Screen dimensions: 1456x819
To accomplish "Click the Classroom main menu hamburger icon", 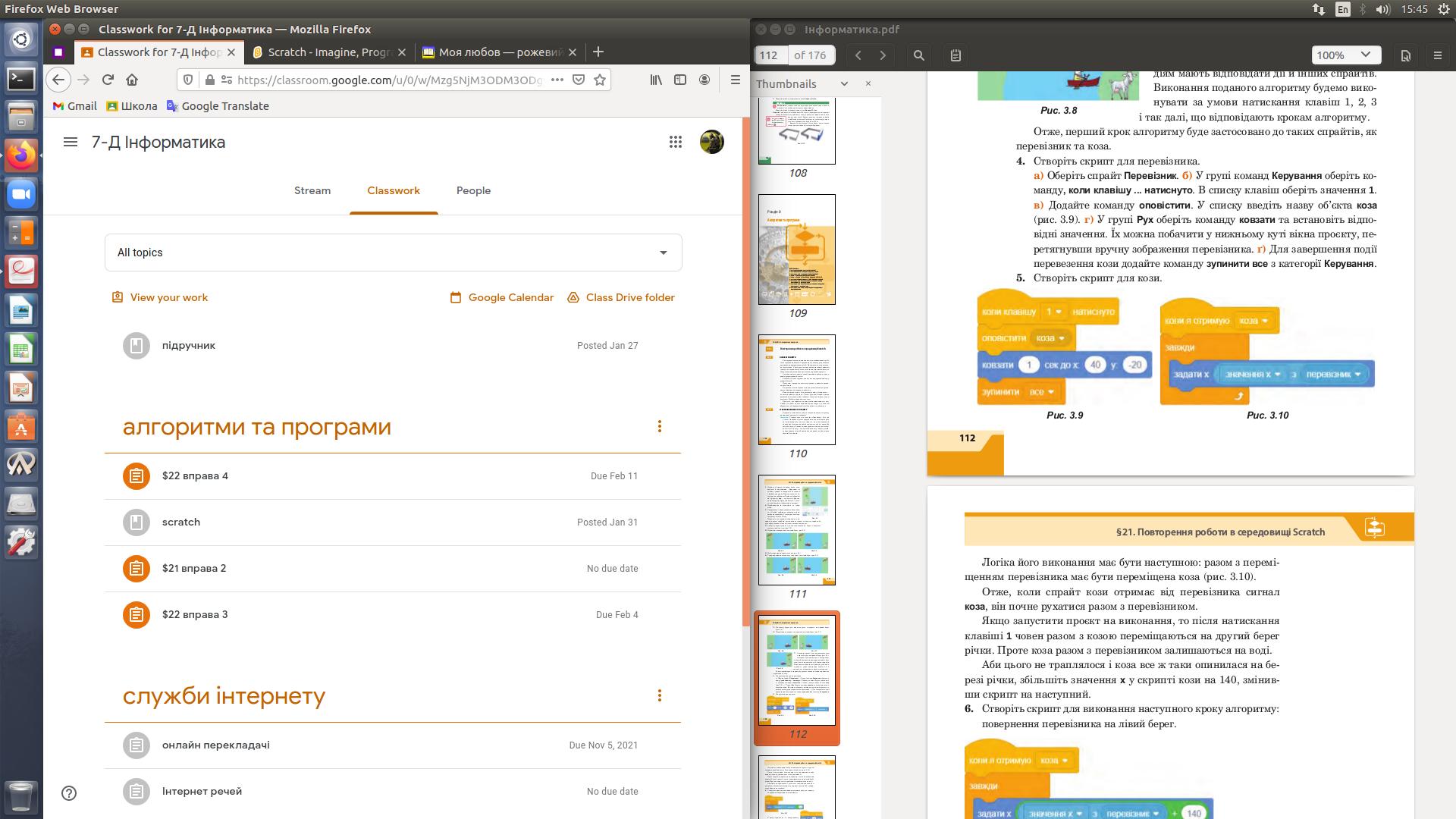I will (71, 142).
